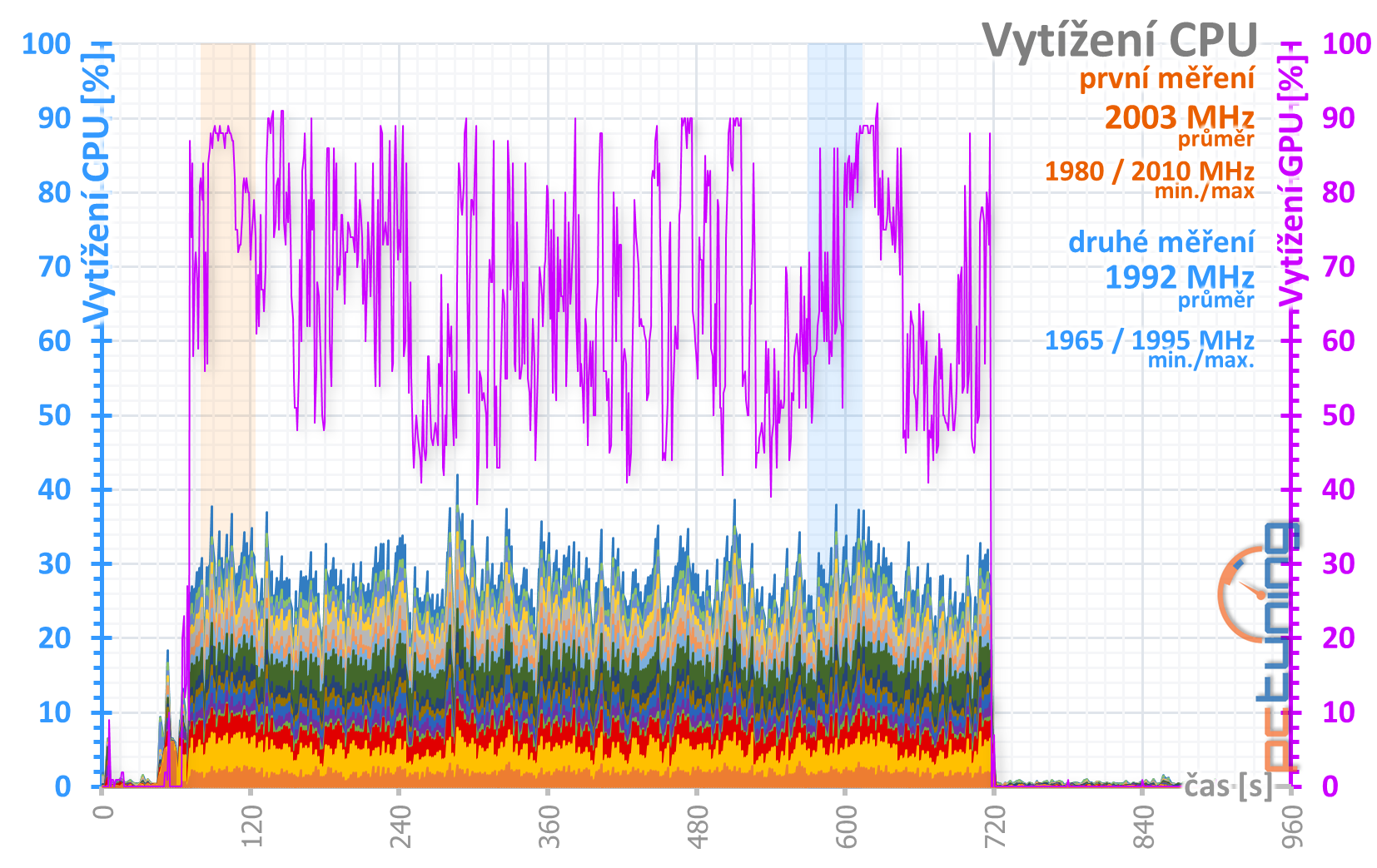
Task: Click the orange "min./max" caption
Action: coord(1204,191)
